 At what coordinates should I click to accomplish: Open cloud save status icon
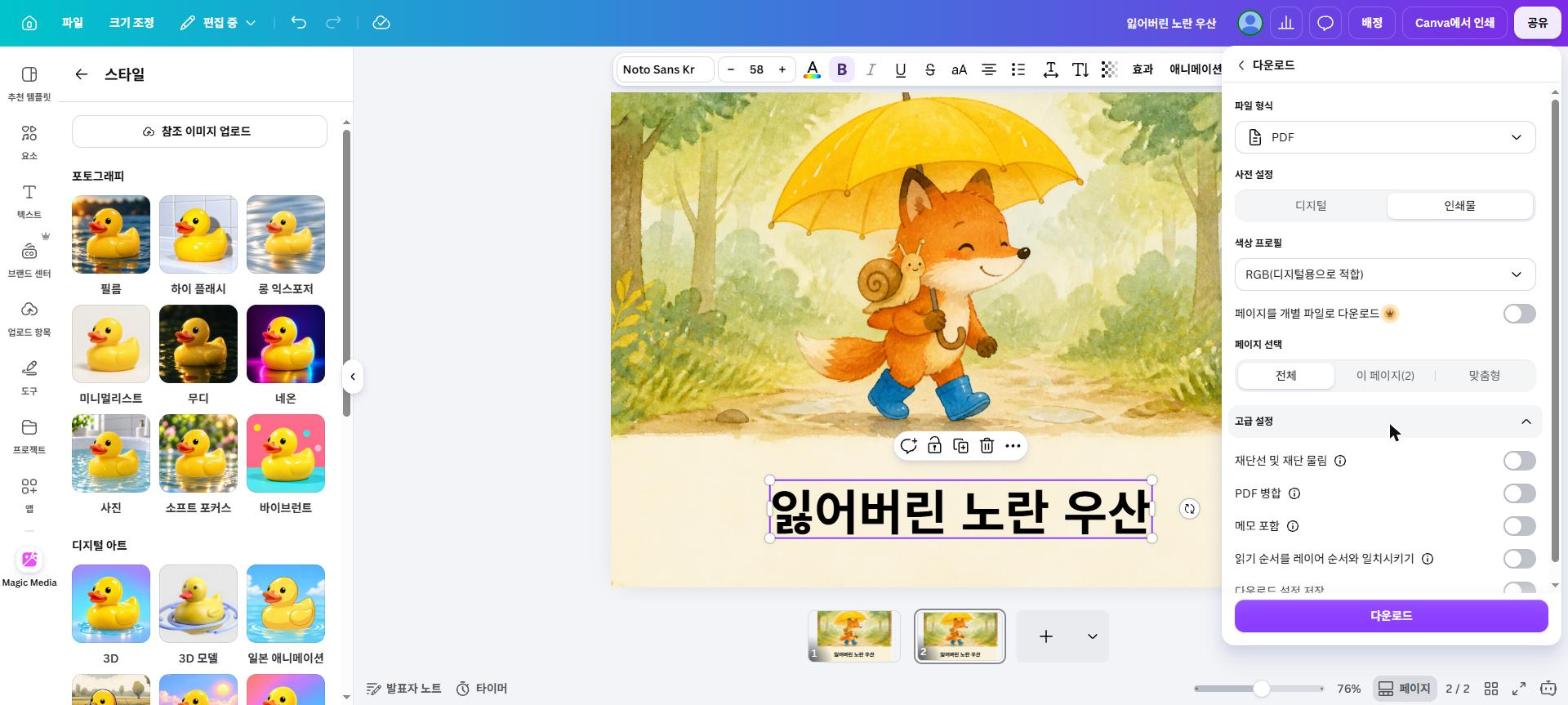point(381,22)
